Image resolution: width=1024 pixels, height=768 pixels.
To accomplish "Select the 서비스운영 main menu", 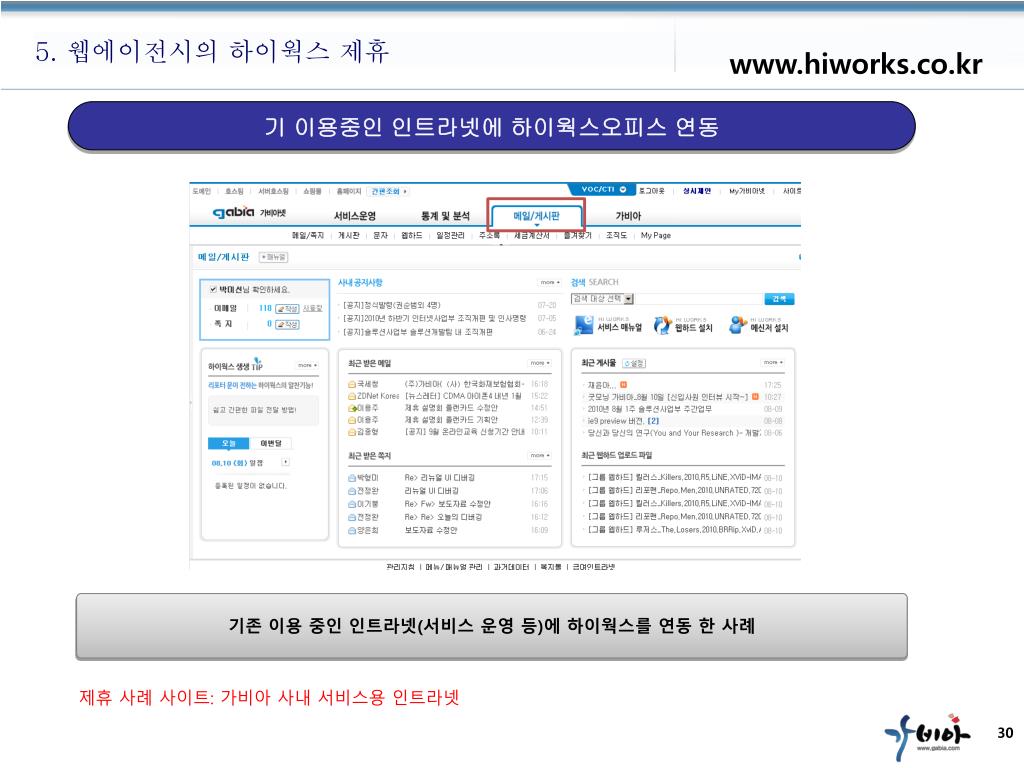I will [355, 216].
